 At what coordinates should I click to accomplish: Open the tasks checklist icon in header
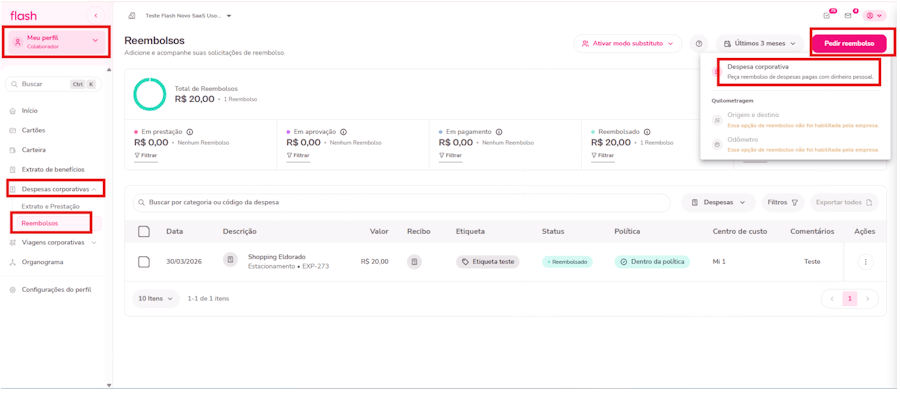pos(827,16)
